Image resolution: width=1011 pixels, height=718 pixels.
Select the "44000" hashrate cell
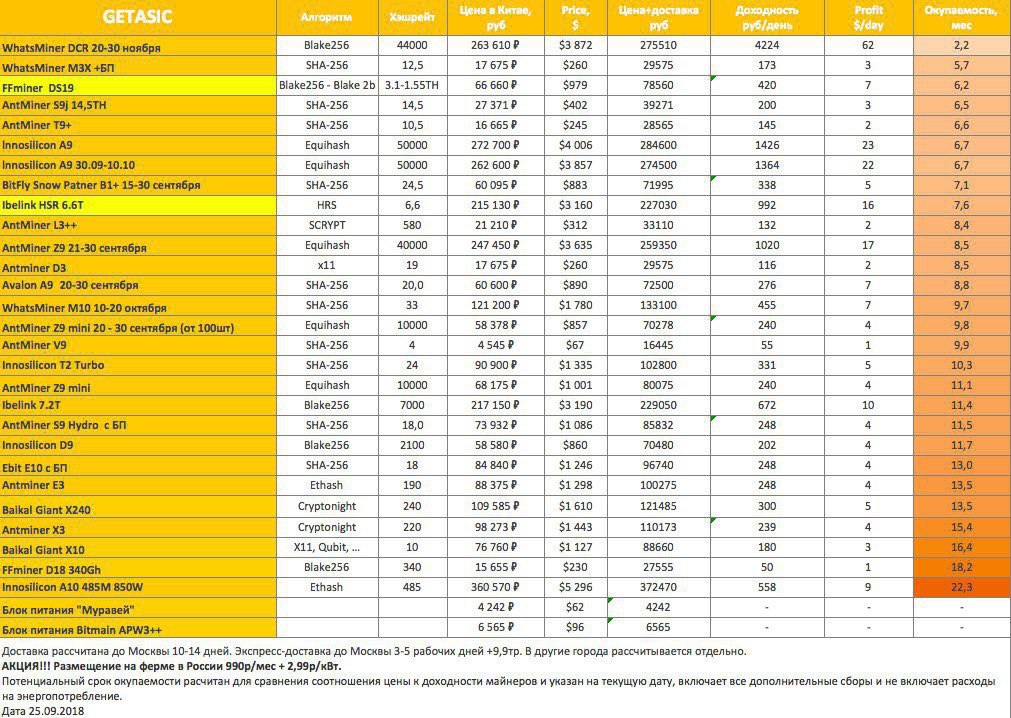tap(412, 45)
